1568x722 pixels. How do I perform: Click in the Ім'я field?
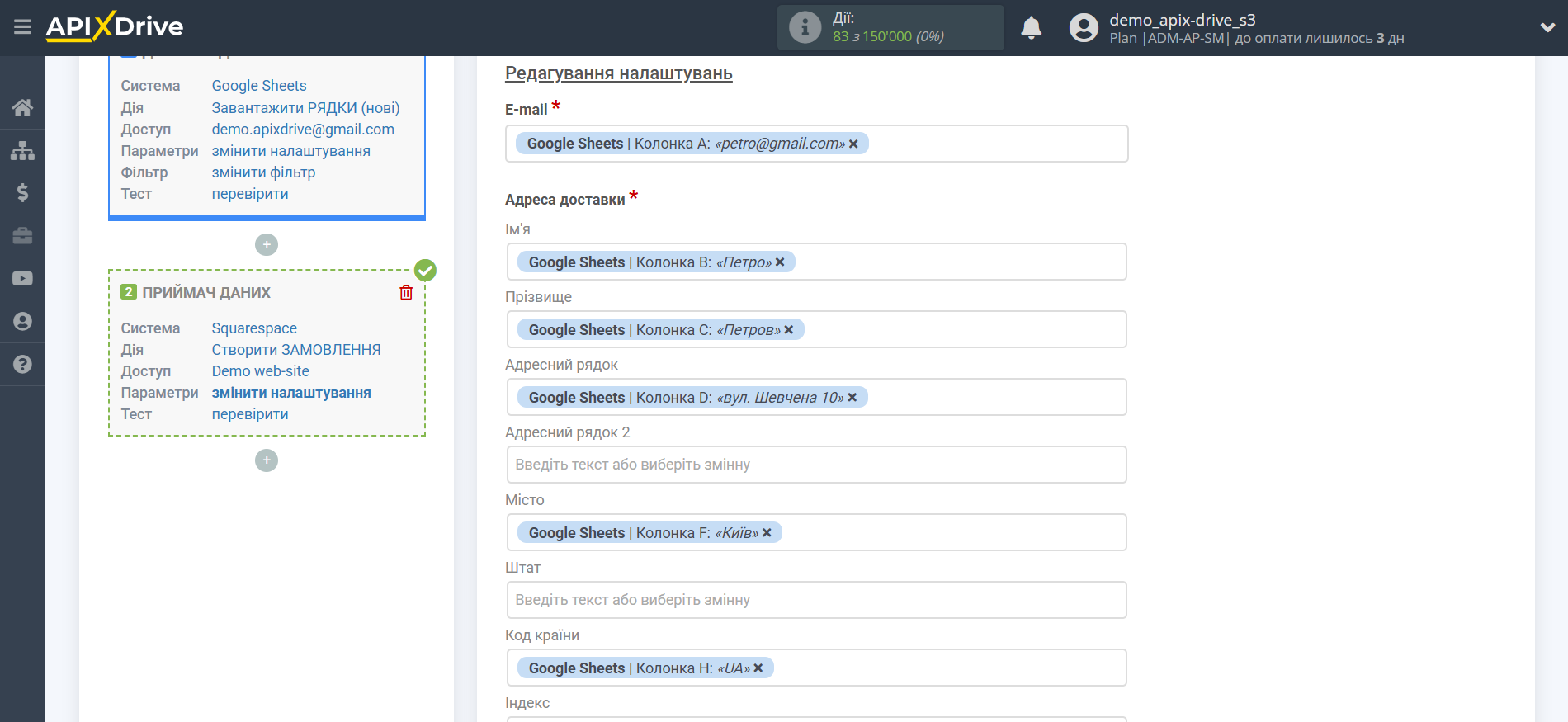(x=816, y=262)
